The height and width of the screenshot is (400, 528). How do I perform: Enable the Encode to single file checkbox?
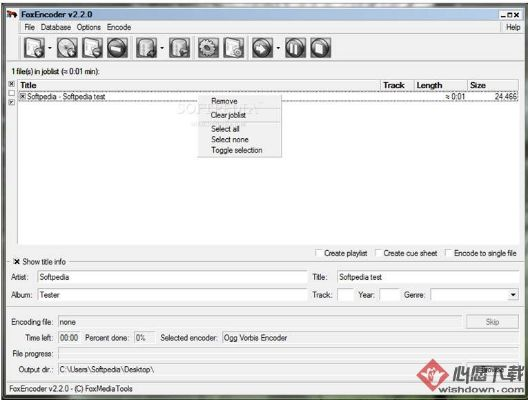[x=448, y=253]
